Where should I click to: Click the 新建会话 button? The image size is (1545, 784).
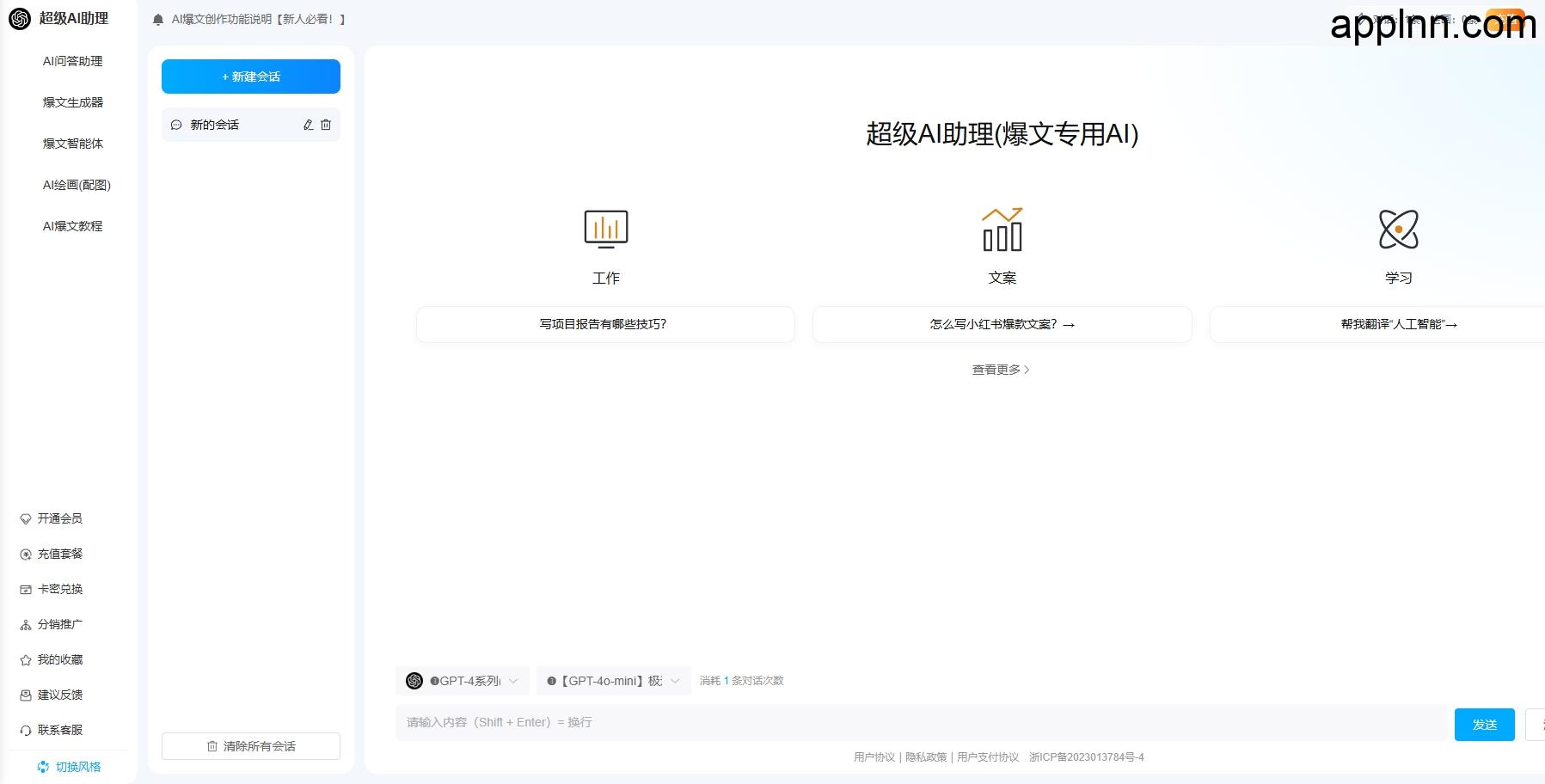click(x=250, y=76)
